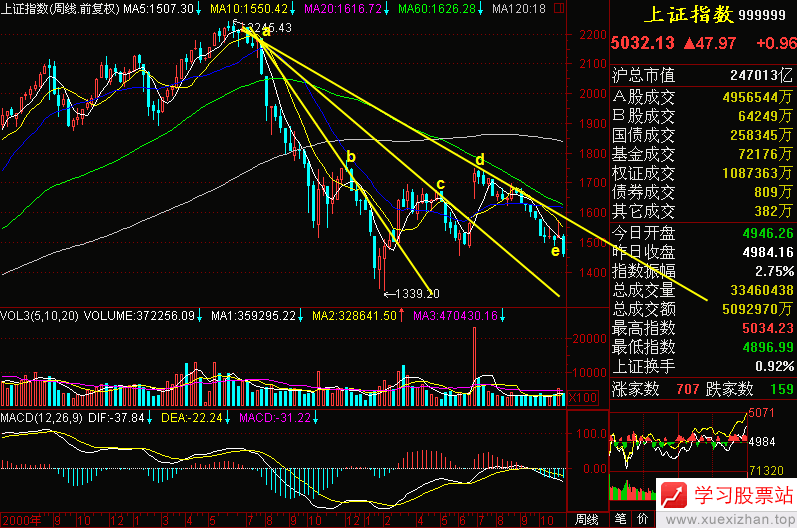Click the MACD:-31.22 value

click(x=274, y=418)
